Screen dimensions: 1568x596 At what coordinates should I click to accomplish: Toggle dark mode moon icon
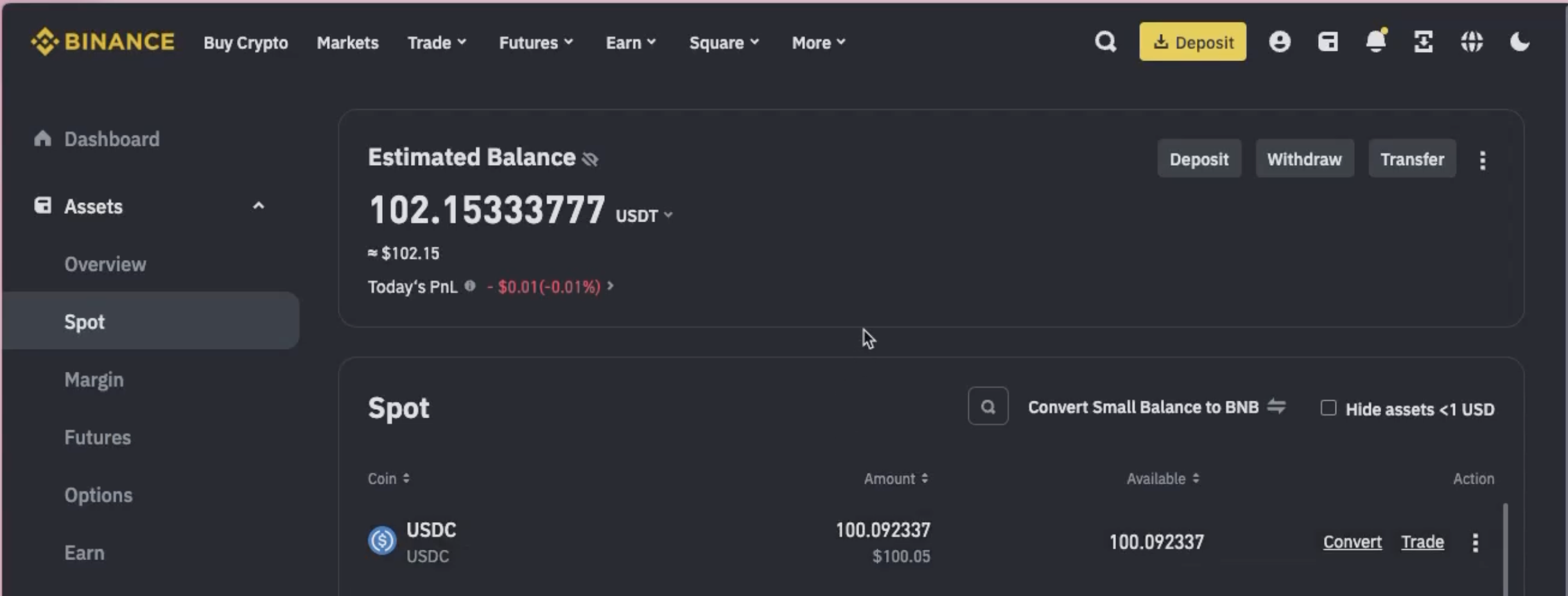point(1519,42)
